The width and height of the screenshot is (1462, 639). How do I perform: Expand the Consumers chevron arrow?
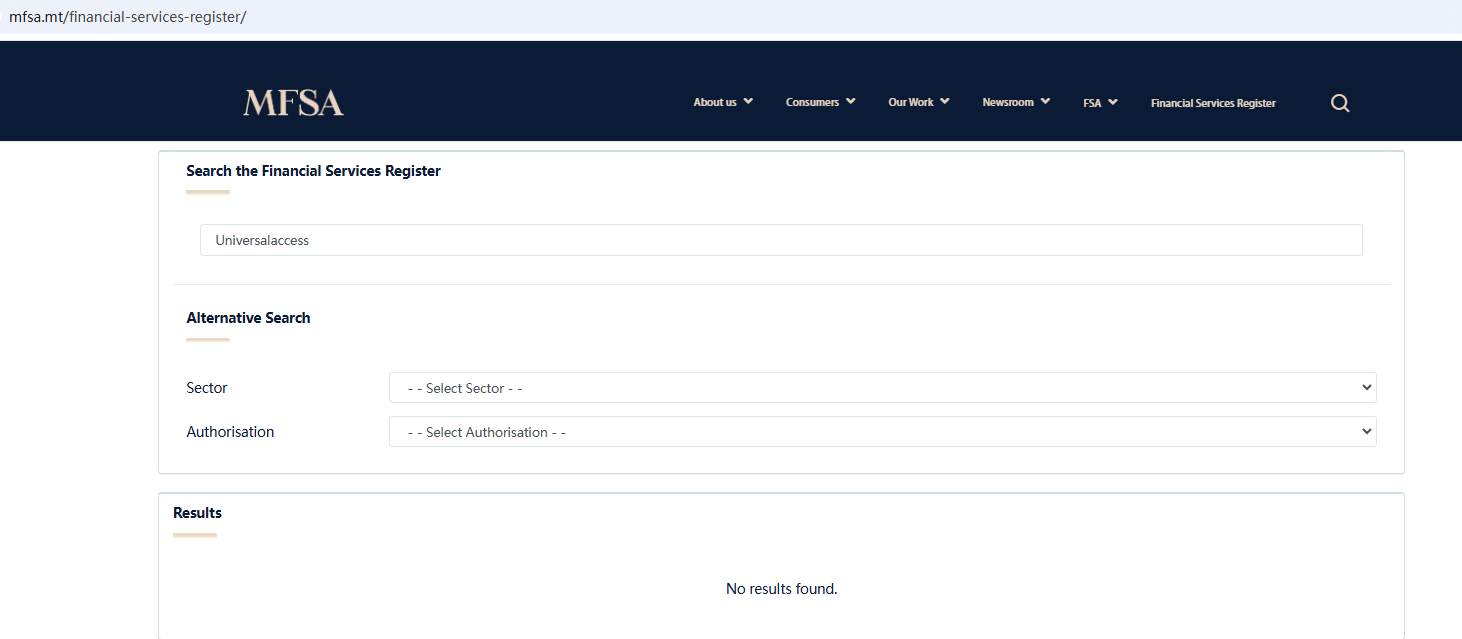[x=851, y=101]
